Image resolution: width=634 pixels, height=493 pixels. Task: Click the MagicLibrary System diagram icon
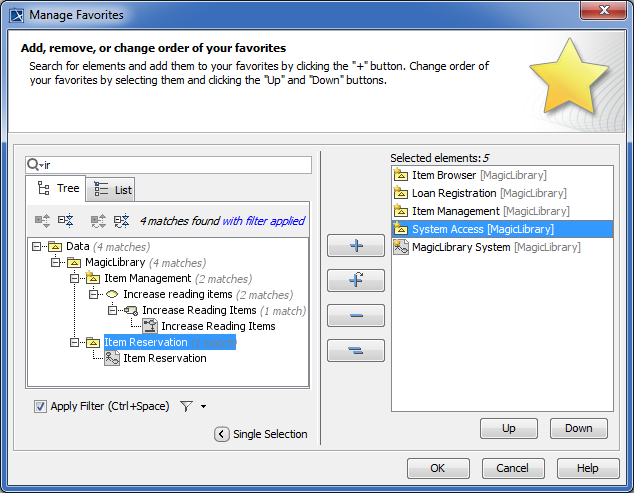[x=401, y=247]
